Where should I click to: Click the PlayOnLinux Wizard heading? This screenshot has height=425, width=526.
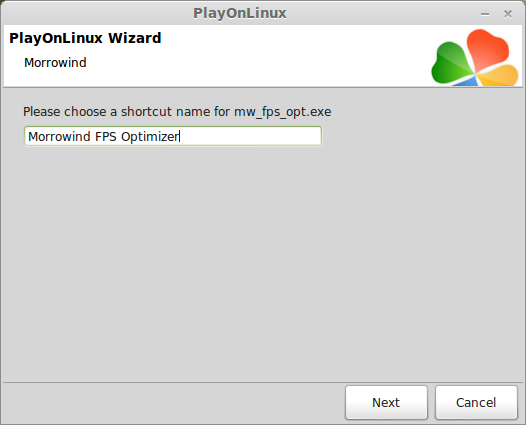[85, 38]
